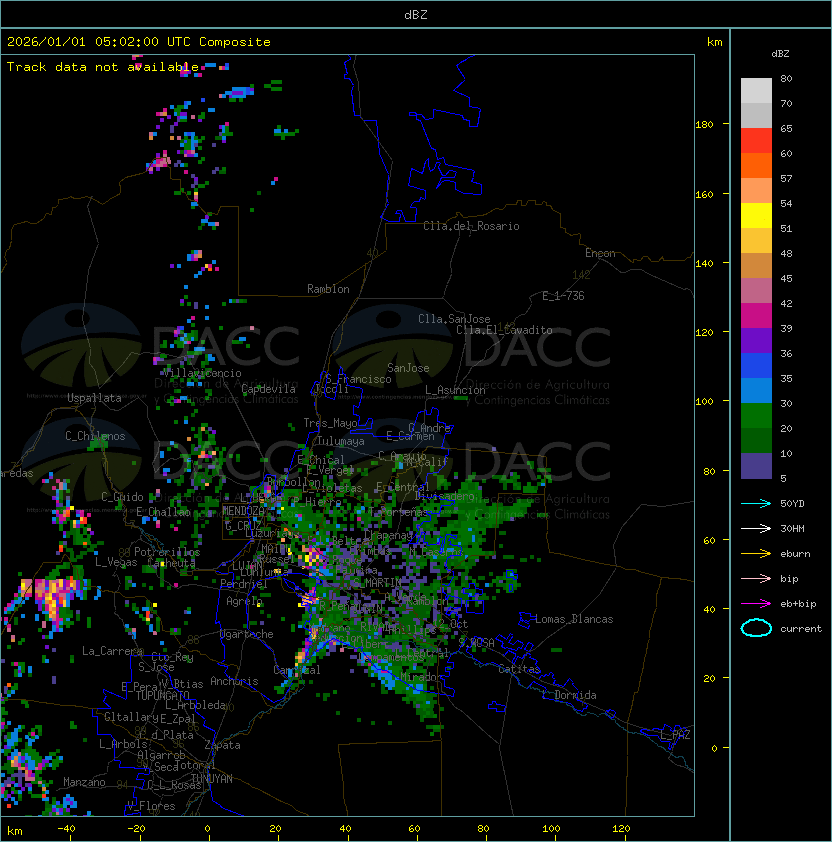Click the Villavicencio place label

[202, 373]
